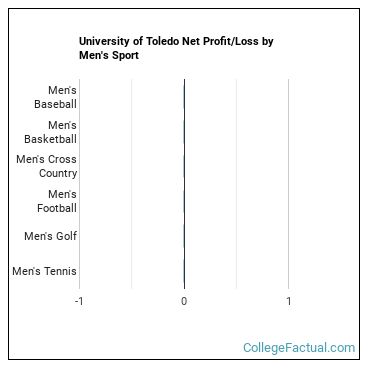This screenshot has height=370, width=370.
Task: Click the unlabeled gridline between 0 and 1
Action: [x=236, y=184]
